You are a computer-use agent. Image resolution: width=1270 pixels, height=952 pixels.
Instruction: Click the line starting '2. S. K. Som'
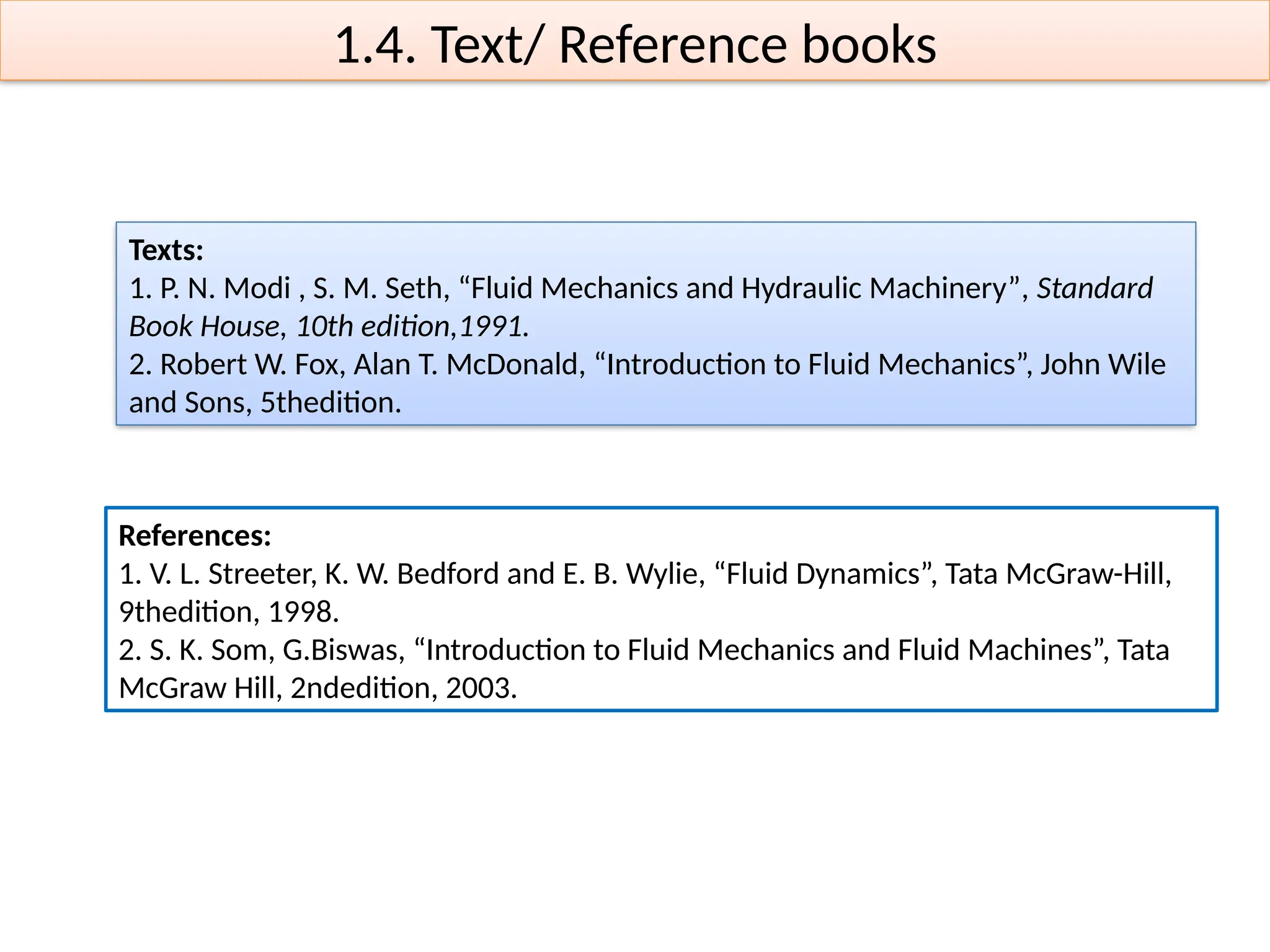644,651
